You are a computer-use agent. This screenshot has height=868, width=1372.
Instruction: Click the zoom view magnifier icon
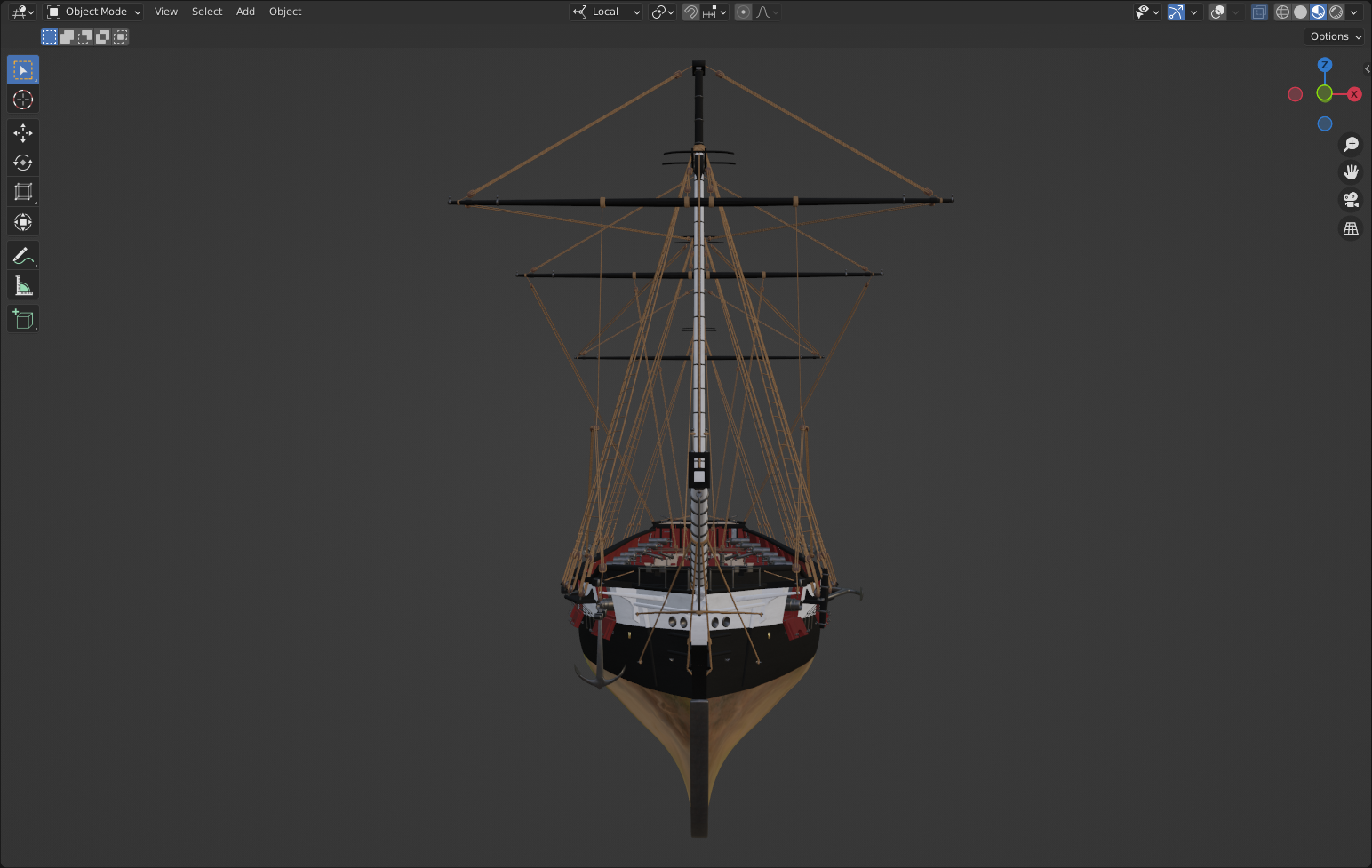click(1351, 144)
